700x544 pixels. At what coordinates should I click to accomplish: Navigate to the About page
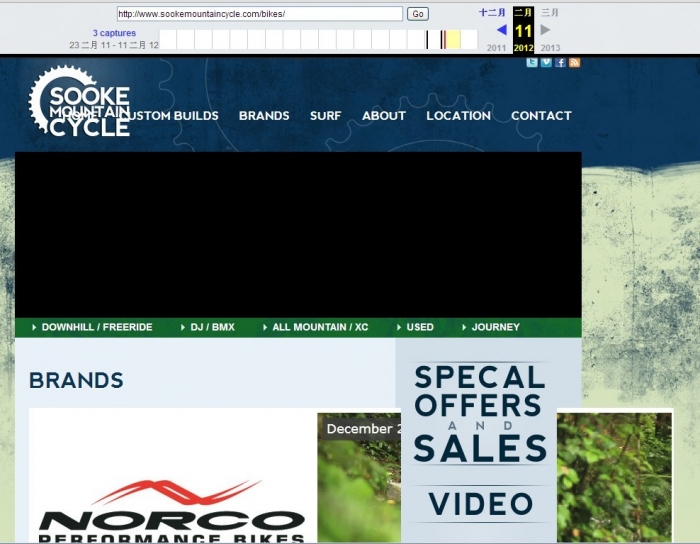tap(384, 116)
